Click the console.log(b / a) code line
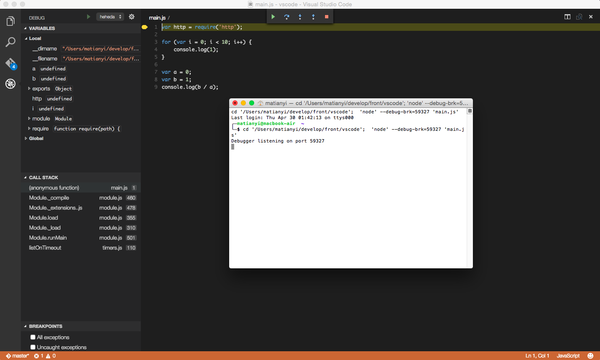Image resolution: width=600 pixels, height=360 pixels. point(190,87)
